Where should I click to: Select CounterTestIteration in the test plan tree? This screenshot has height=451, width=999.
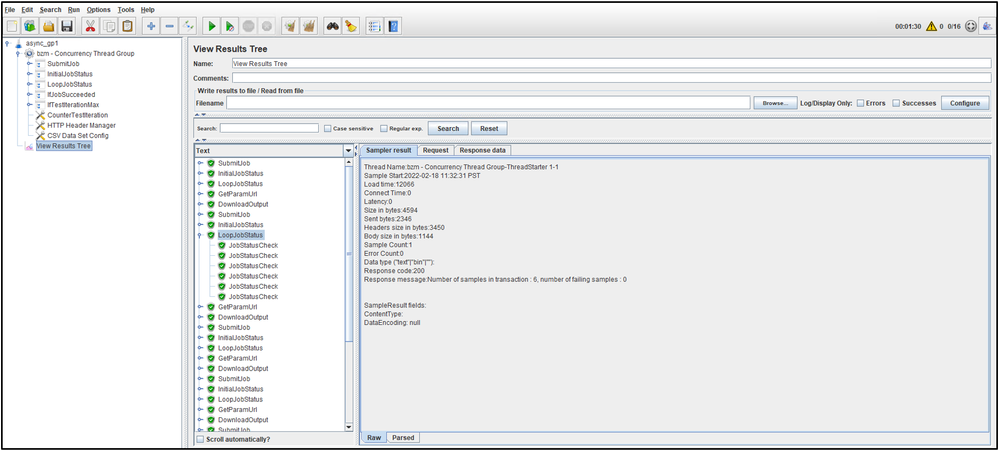pyautogui.click(x=78, y=115)
